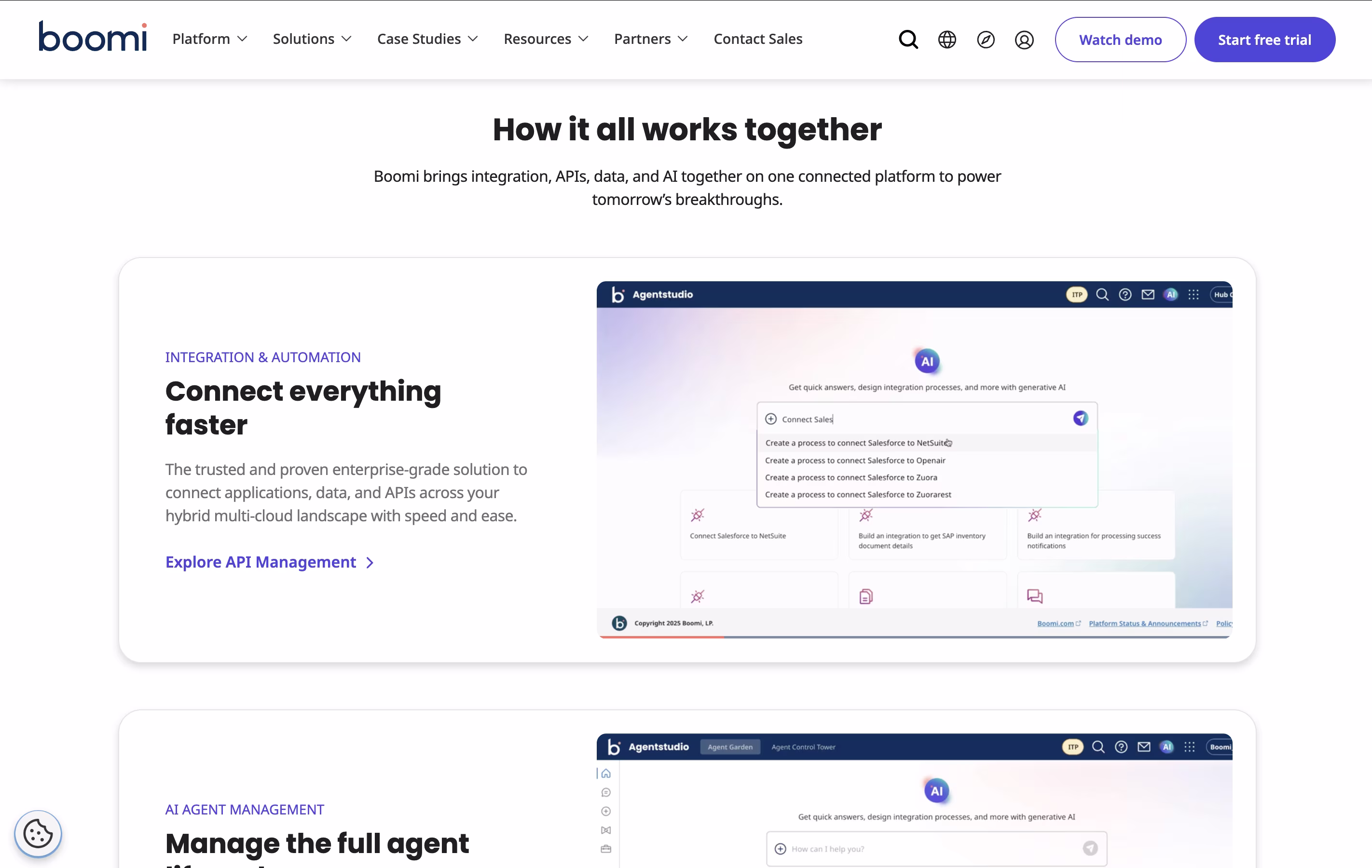This screenshot has width=1372, height=868.
Task: Click the send arrow in Connect Sales box
Action: [x=1080, y=419]
